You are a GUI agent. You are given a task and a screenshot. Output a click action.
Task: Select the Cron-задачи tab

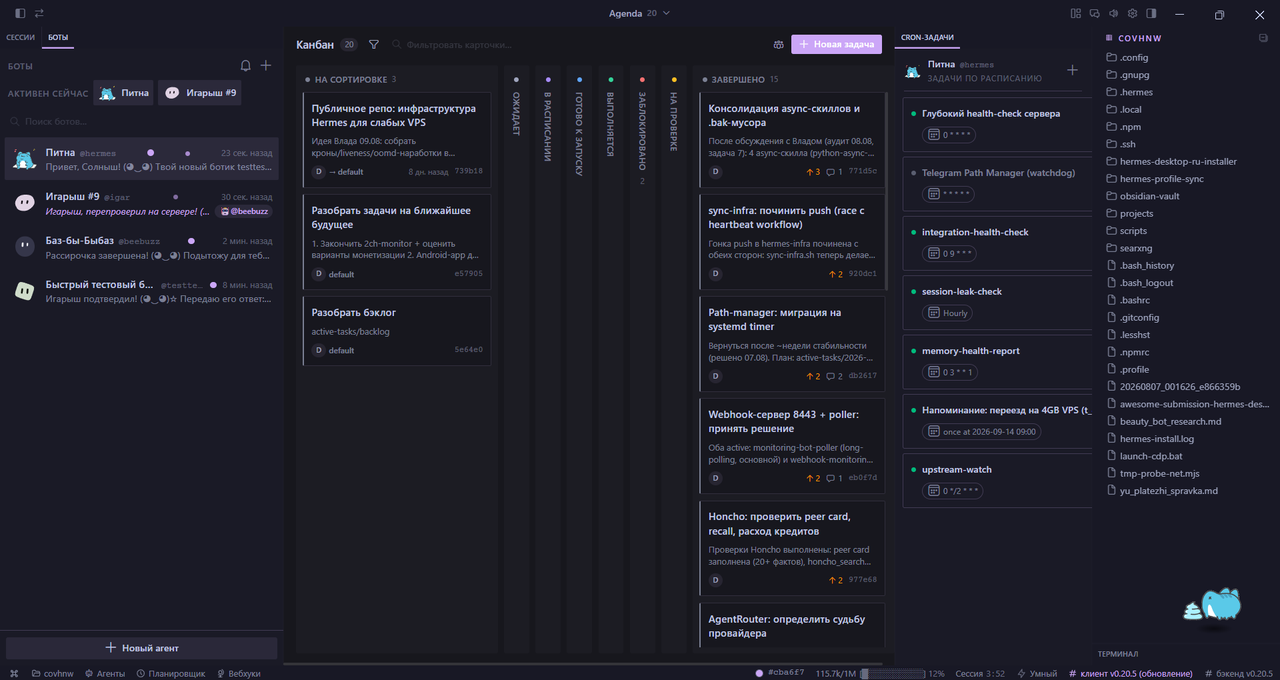[927, 37]
